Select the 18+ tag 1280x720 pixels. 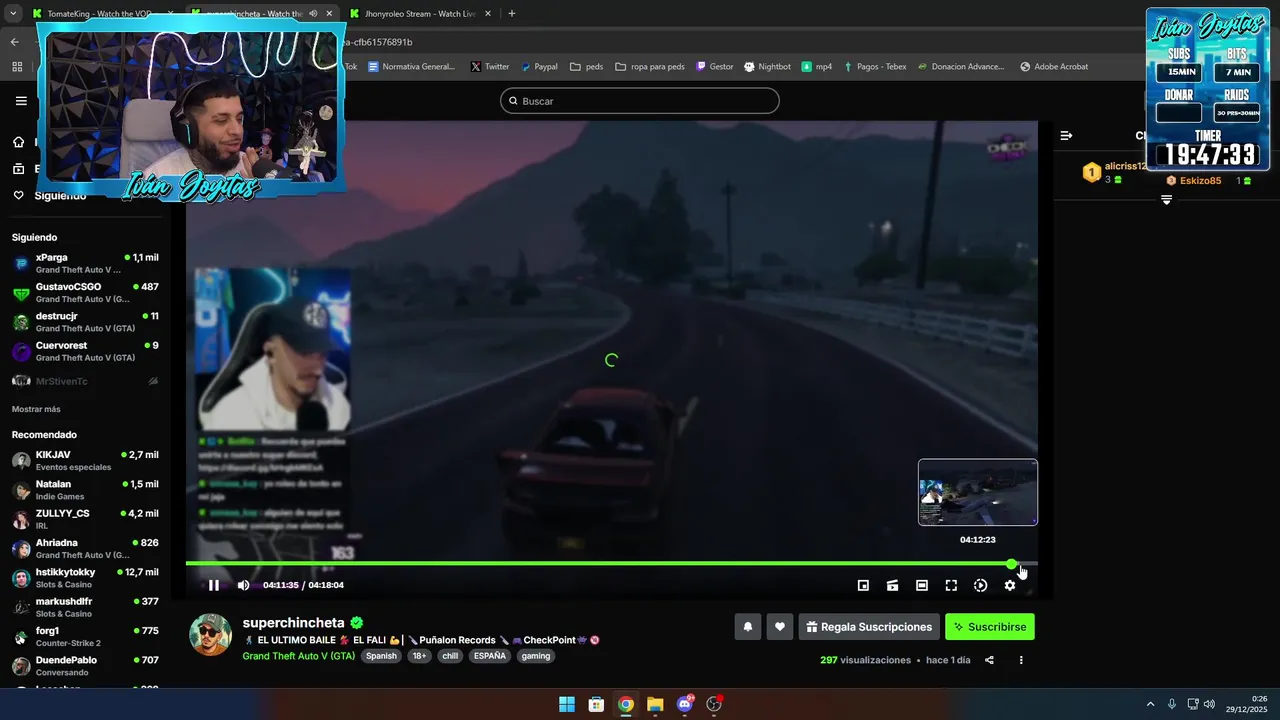[419, 656]
